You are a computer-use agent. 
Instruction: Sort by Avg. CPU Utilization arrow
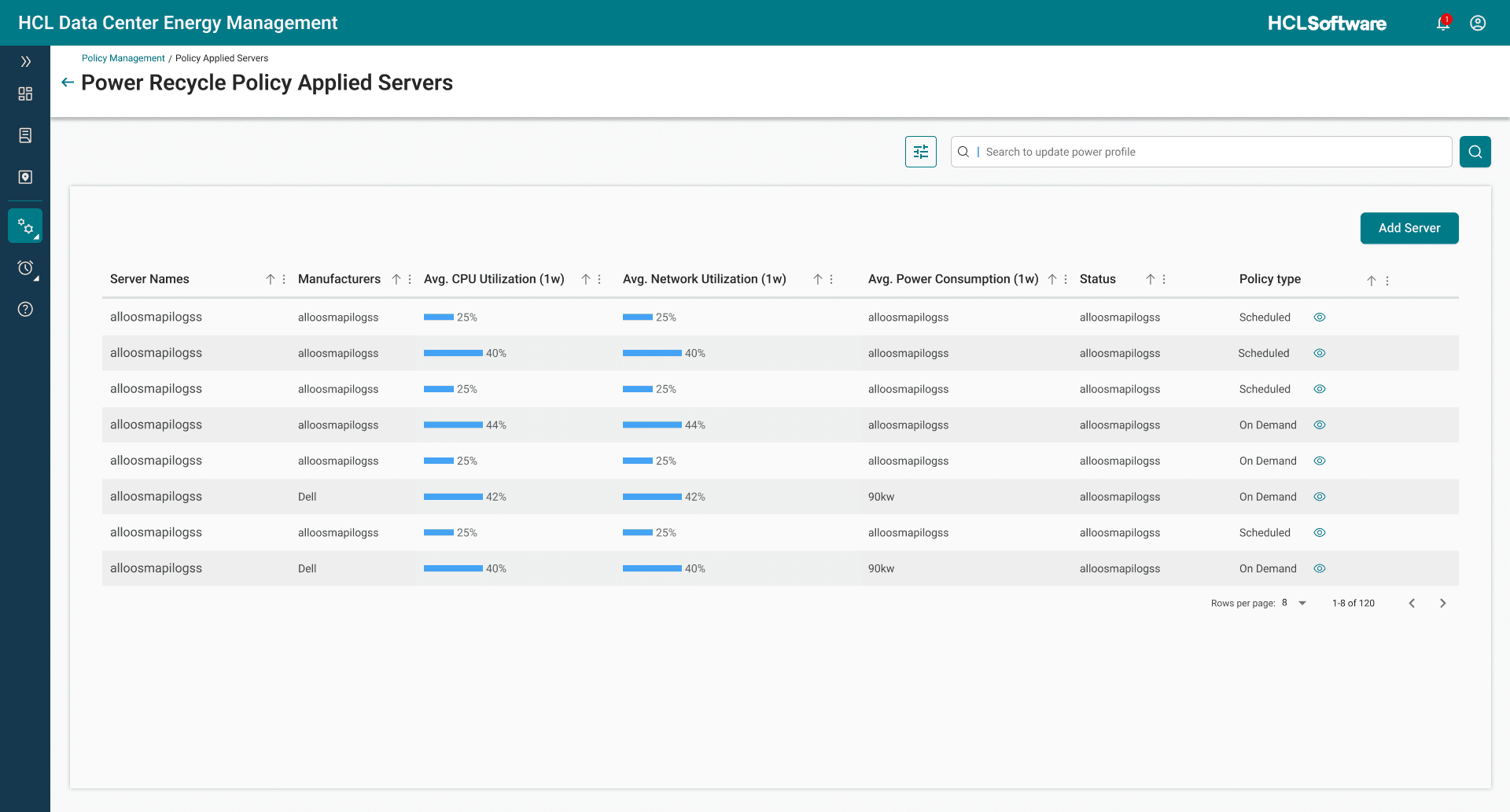click(x=586, y=280)
